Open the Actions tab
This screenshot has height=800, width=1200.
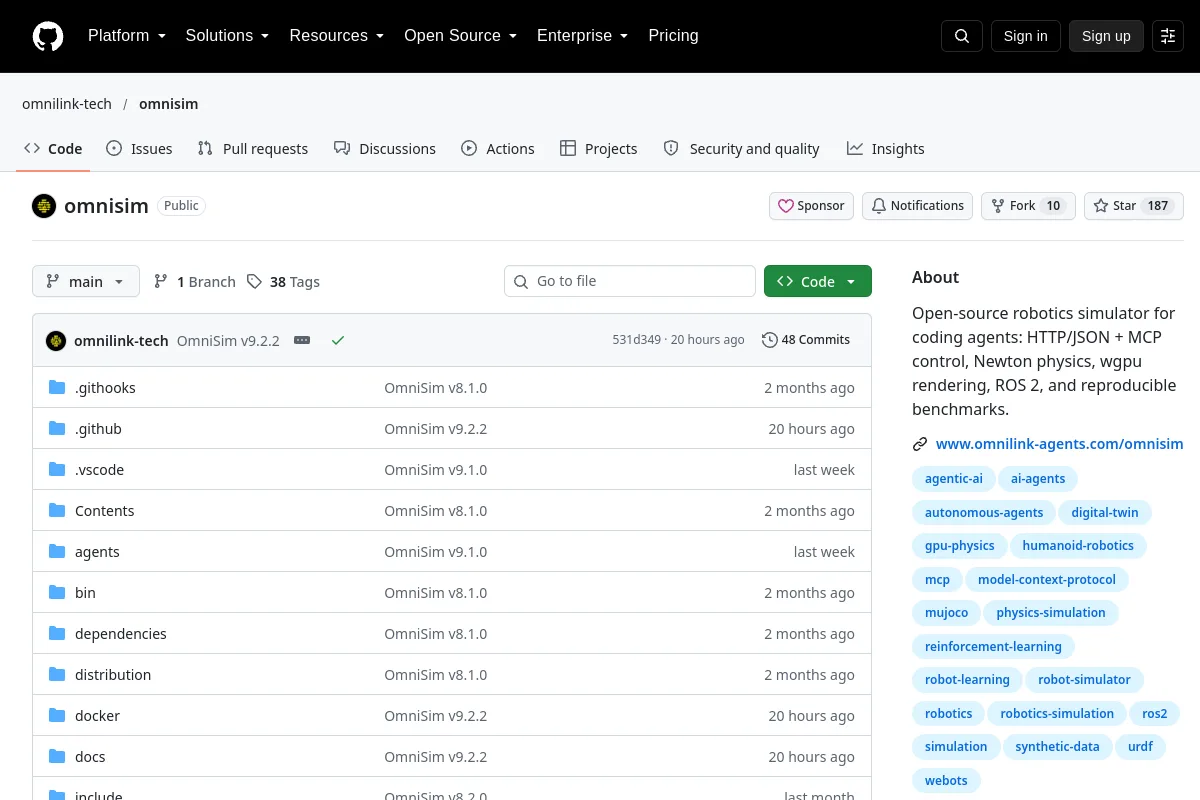(x=498, y=149)
